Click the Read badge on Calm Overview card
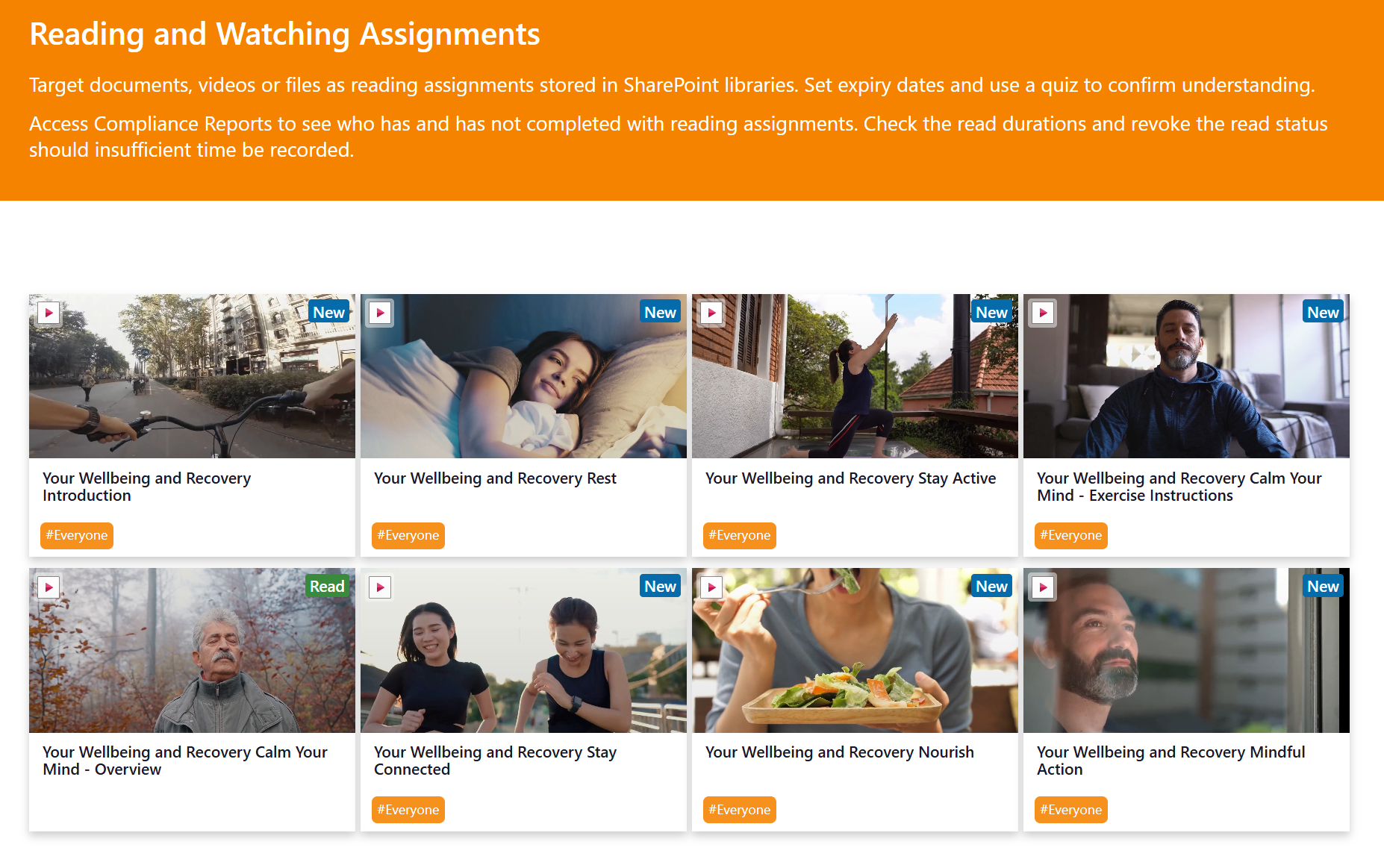 click(x=327, y=587)
